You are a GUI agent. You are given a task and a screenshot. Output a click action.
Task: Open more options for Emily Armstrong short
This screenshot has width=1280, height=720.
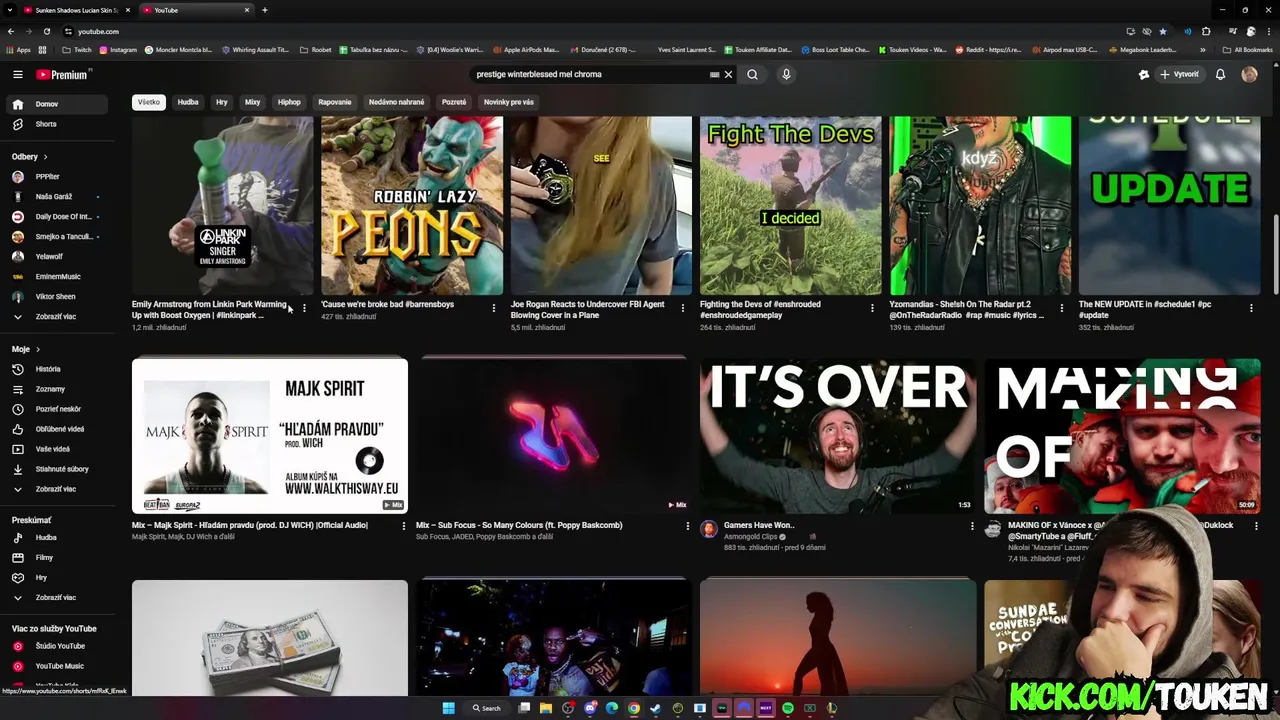(x=304, y=308)
